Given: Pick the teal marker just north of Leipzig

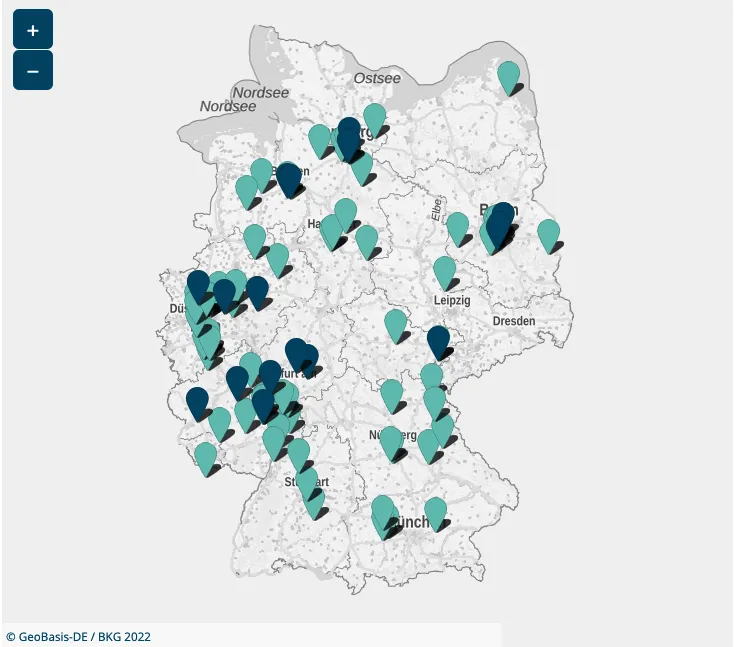Looking at the screenshot, I should 444,270.
